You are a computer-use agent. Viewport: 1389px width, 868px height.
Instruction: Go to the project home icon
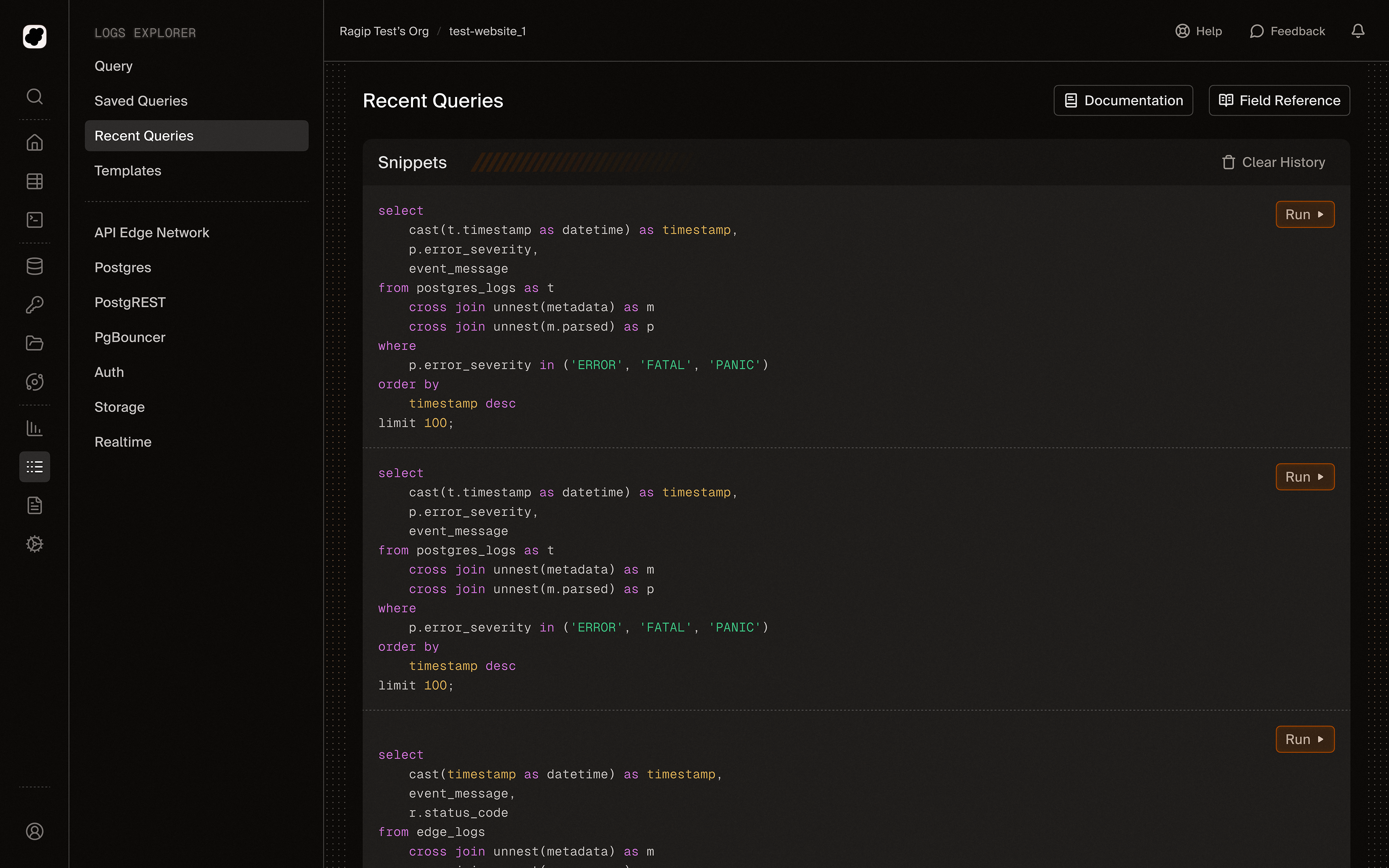pos(35,142)
